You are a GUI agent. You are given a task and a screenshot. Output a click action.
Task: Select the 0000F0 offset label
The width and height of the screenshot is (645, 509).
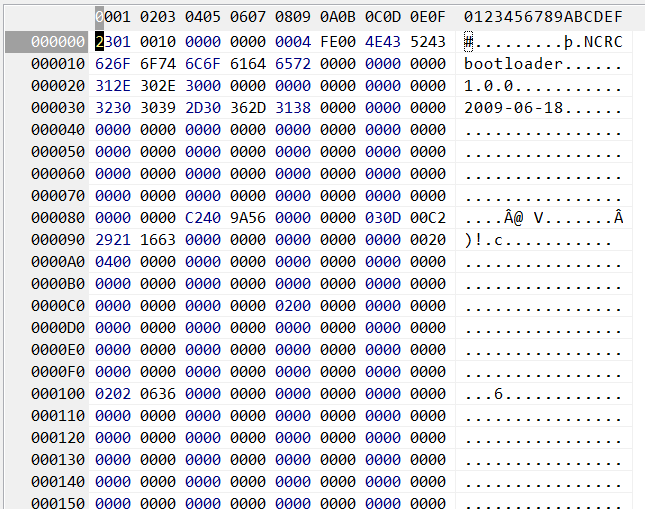(x=58, y=372)
